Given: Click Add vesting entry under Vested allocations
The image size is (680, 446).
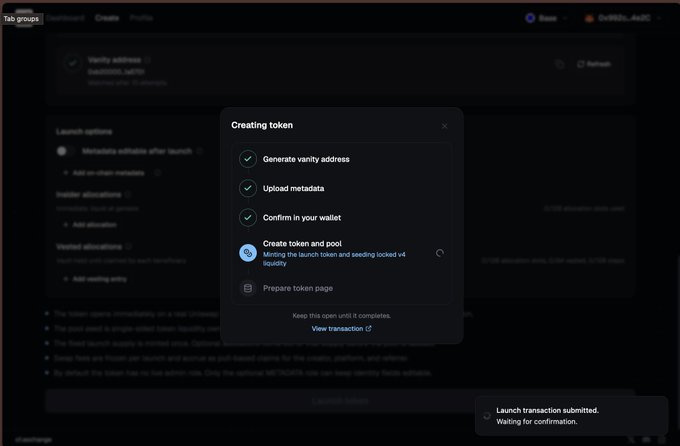Looking at the screenshot, I should [x=95, y=279].
